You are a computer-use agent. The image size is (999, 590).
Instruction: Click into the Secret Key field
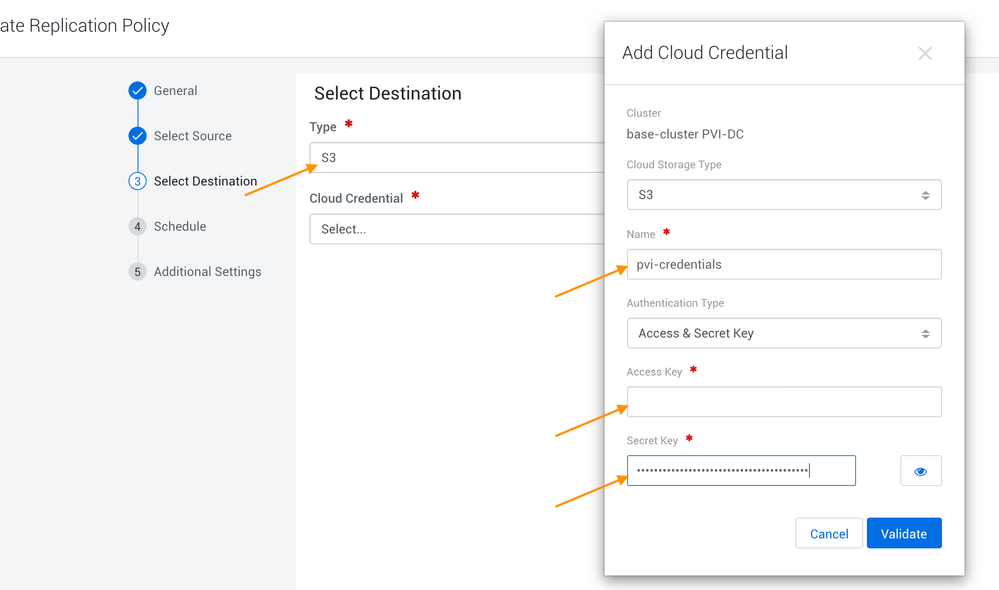[740, 471]
